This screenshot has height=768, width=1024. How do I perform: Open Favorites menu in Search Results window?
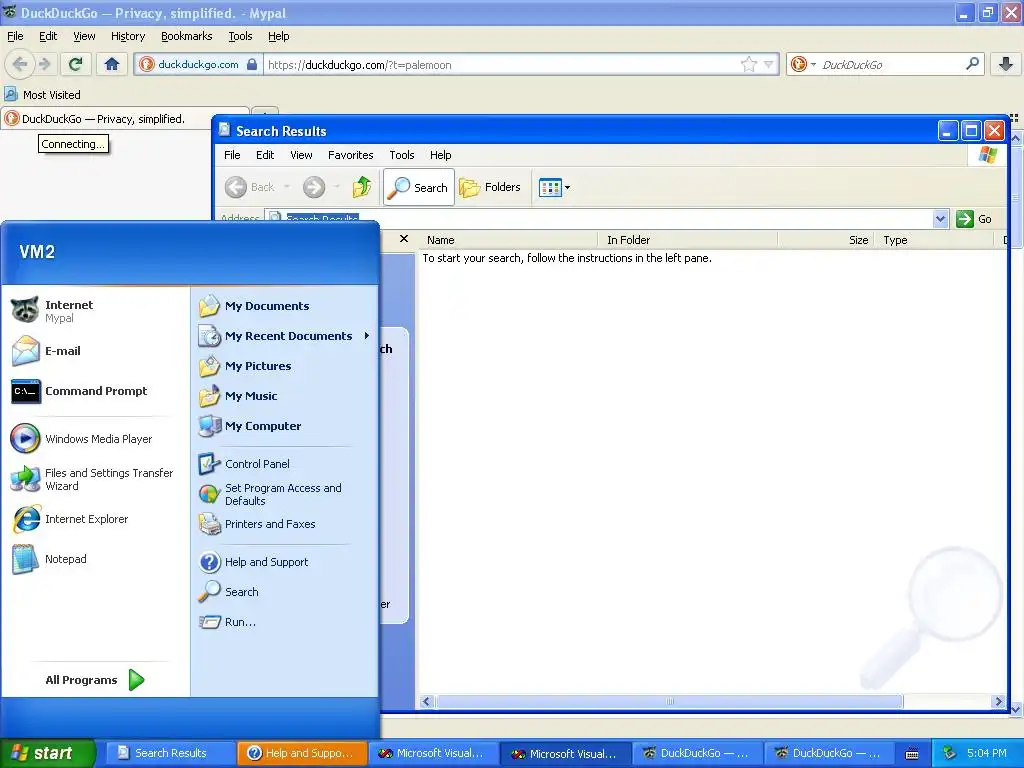351,155
